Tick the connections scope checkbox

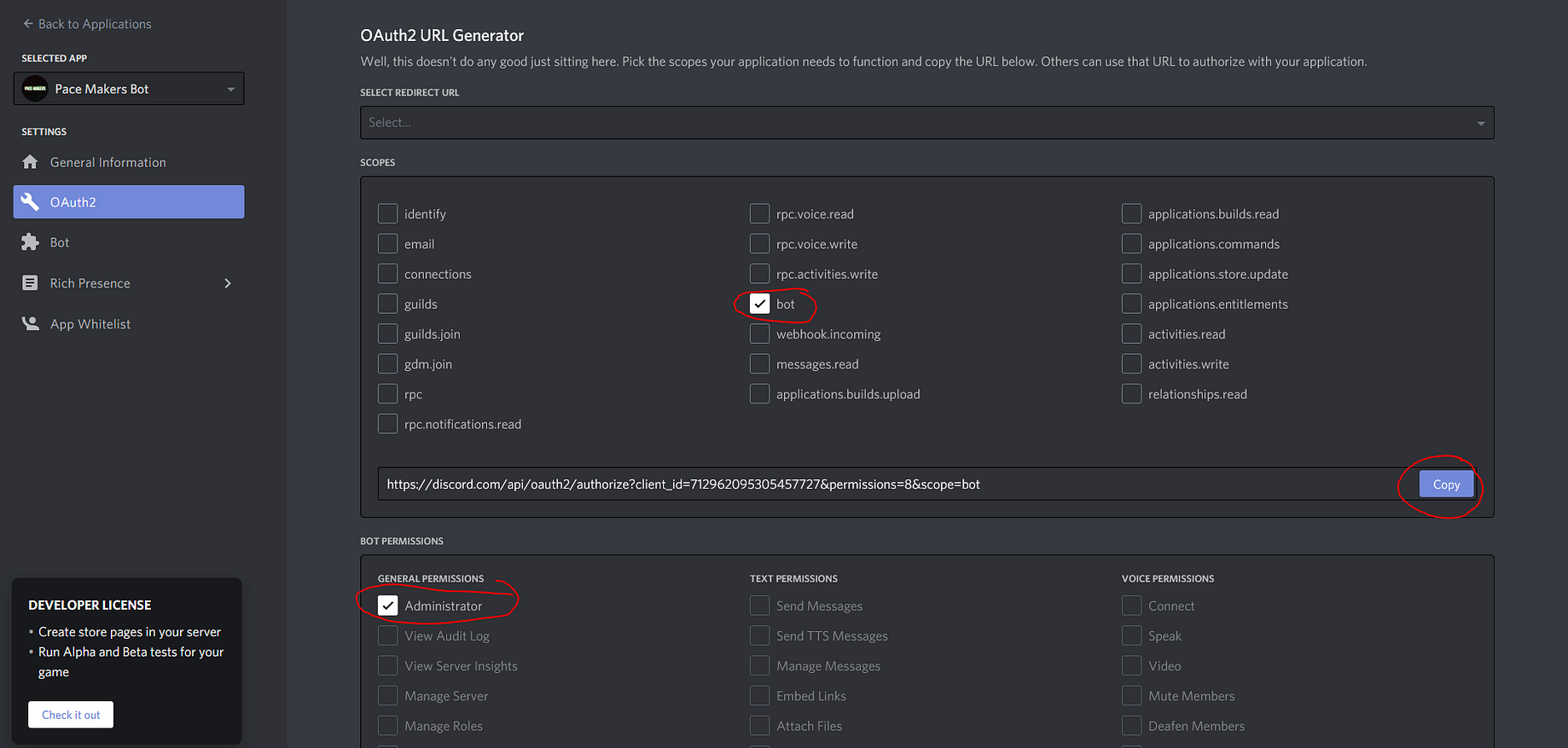(x=388, y=274)
